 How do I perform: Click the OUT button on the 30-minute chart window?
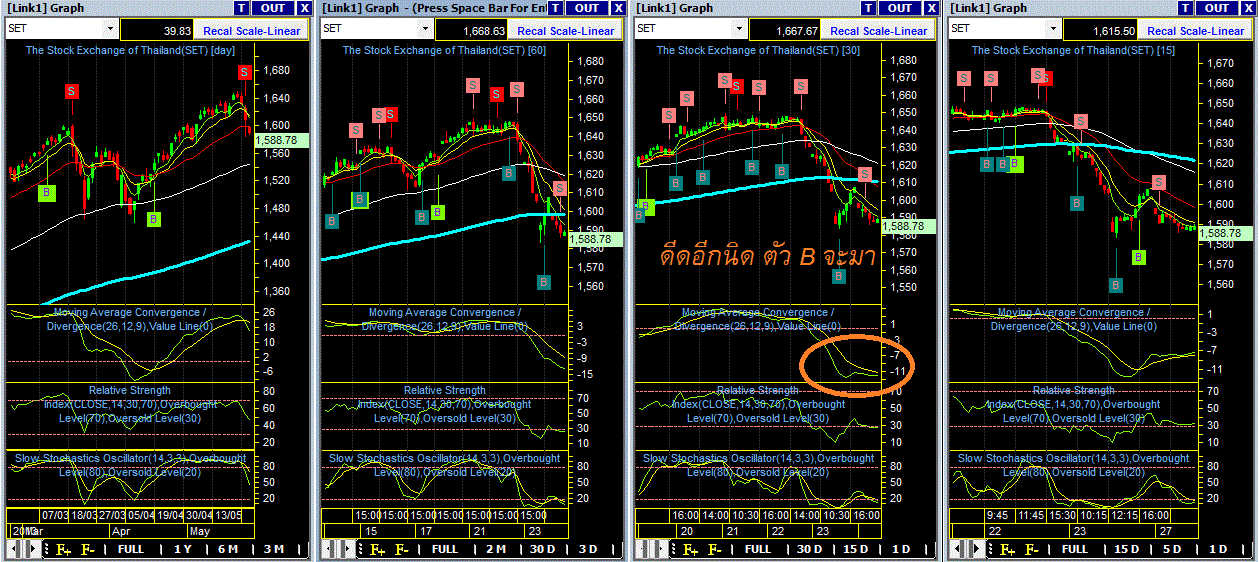click(x=900, y=8)
